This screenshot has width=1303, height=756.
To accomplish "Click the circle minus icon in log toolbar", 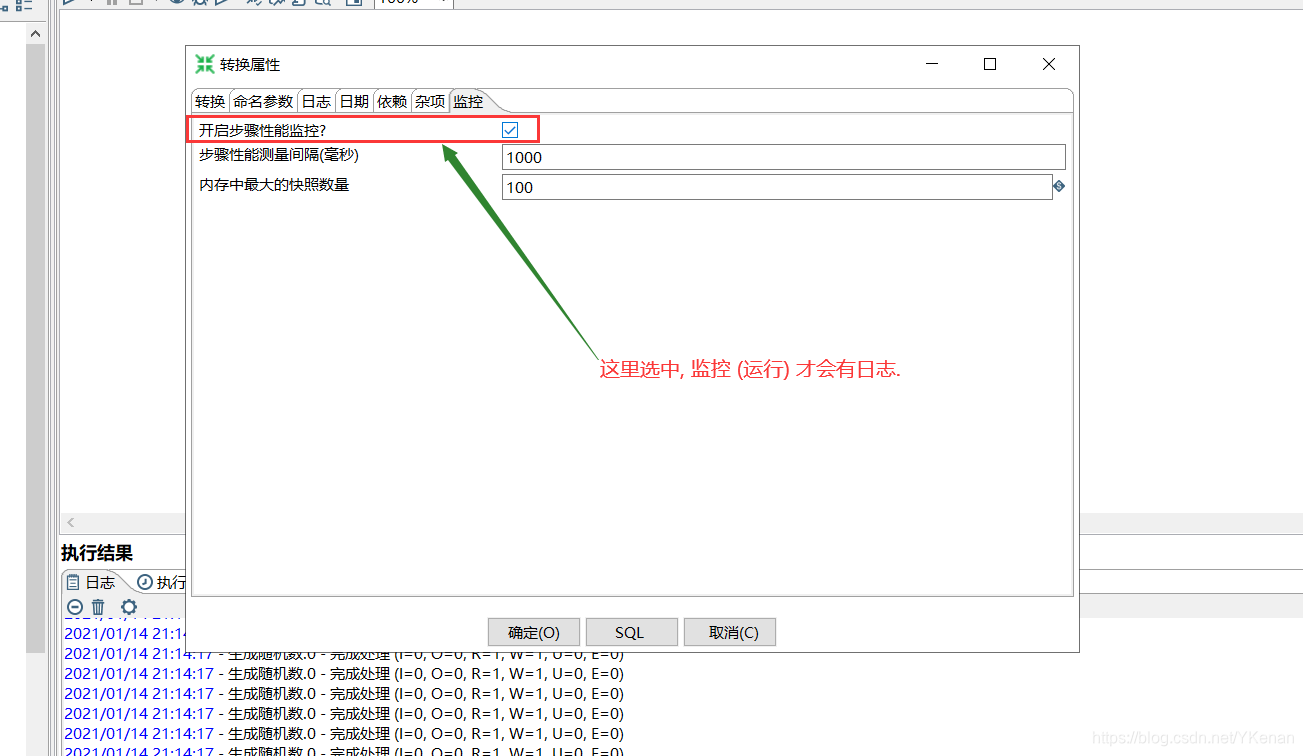I will 75,607.
